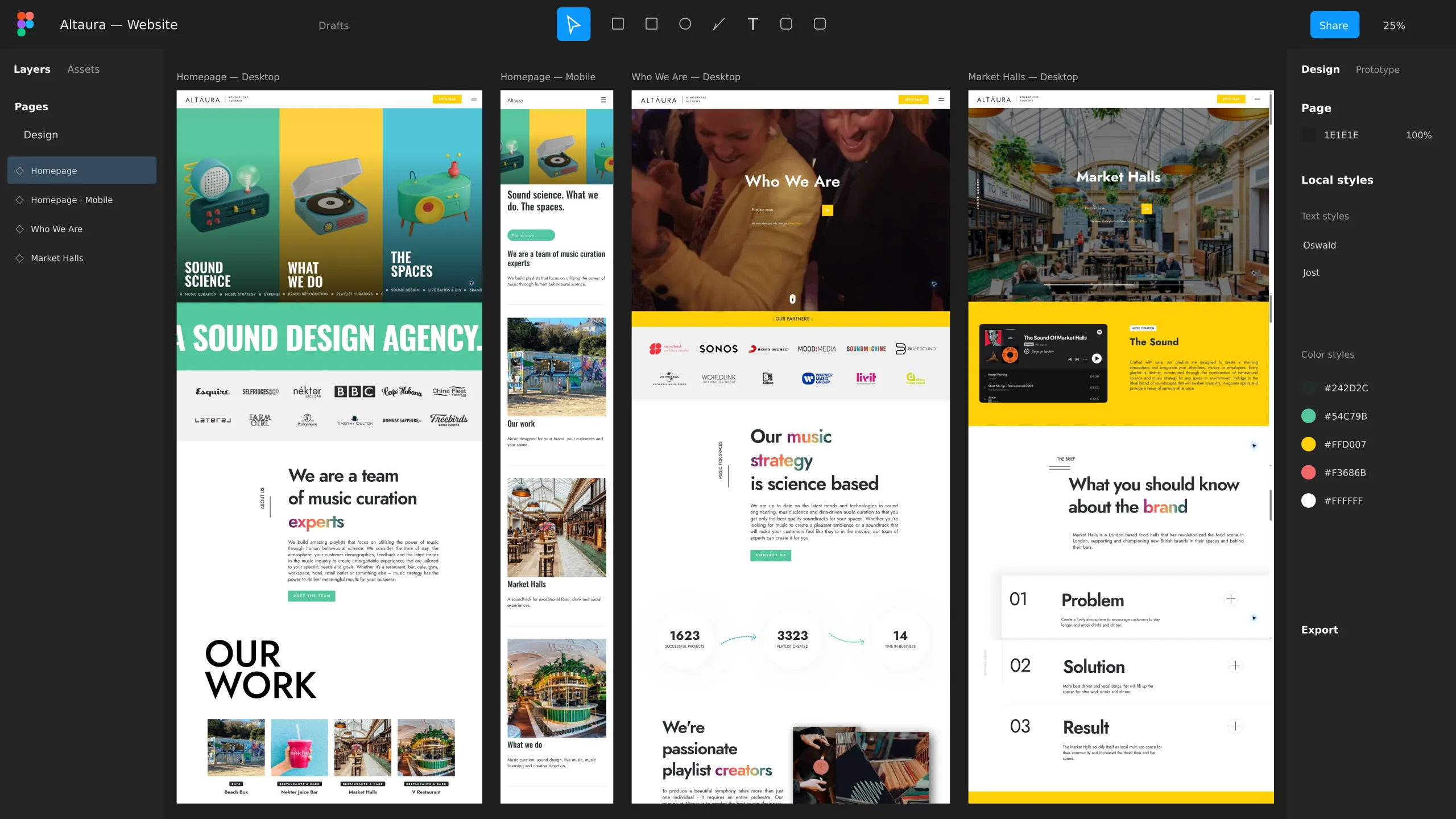Expand the 02 Solution accordion plus
This screenshot has width=1456, height=819.
(1235, 665)
